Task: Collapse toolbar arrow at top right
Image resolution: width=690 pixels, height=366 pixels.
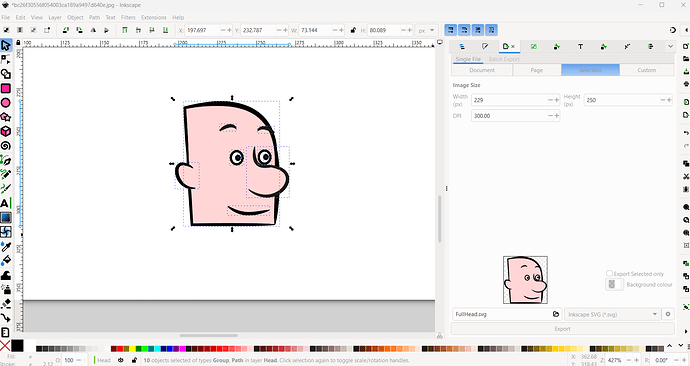Action: (685, 30)
